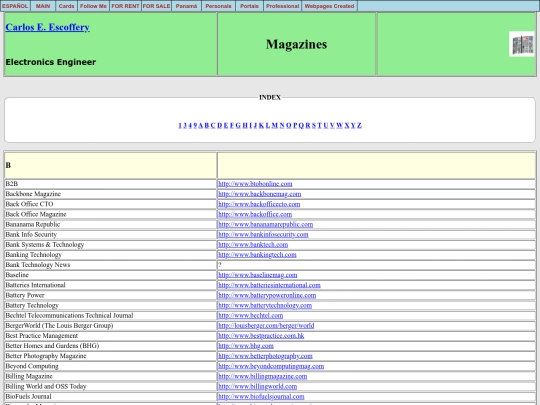Open the bankingtech.com link
The width and height of the screenshot is (540, 405).
(x=257, y=255)
